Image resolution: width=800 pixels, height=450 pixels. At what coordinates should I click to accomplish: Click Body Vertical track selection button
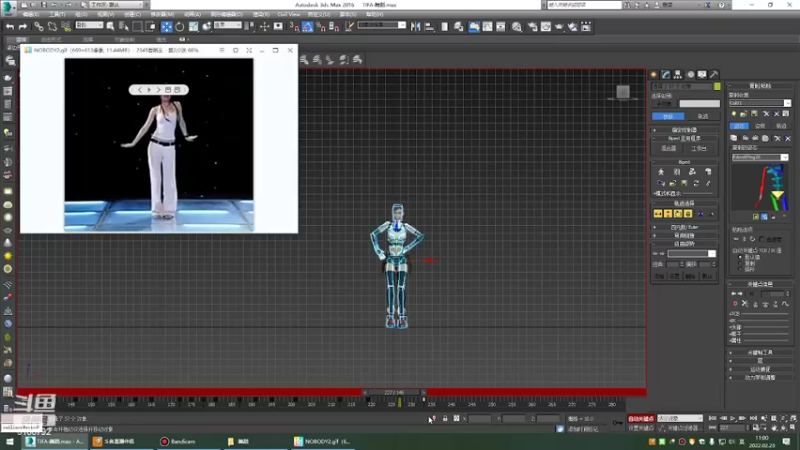point(668,214)
